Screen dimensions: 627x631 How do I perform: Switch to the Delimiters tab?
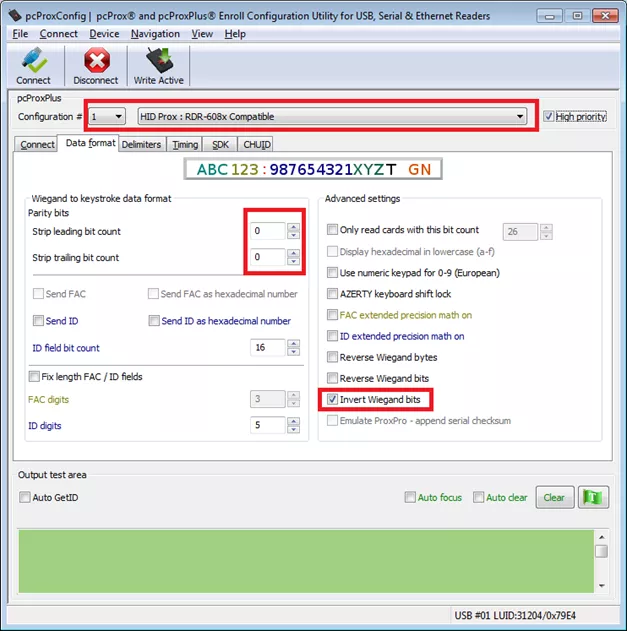141,145
